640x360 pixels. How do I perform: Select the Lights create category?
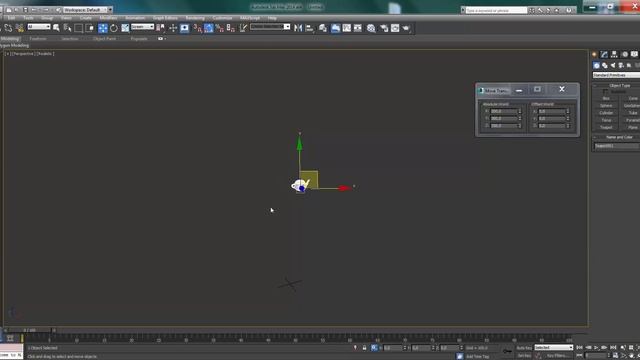613,65
